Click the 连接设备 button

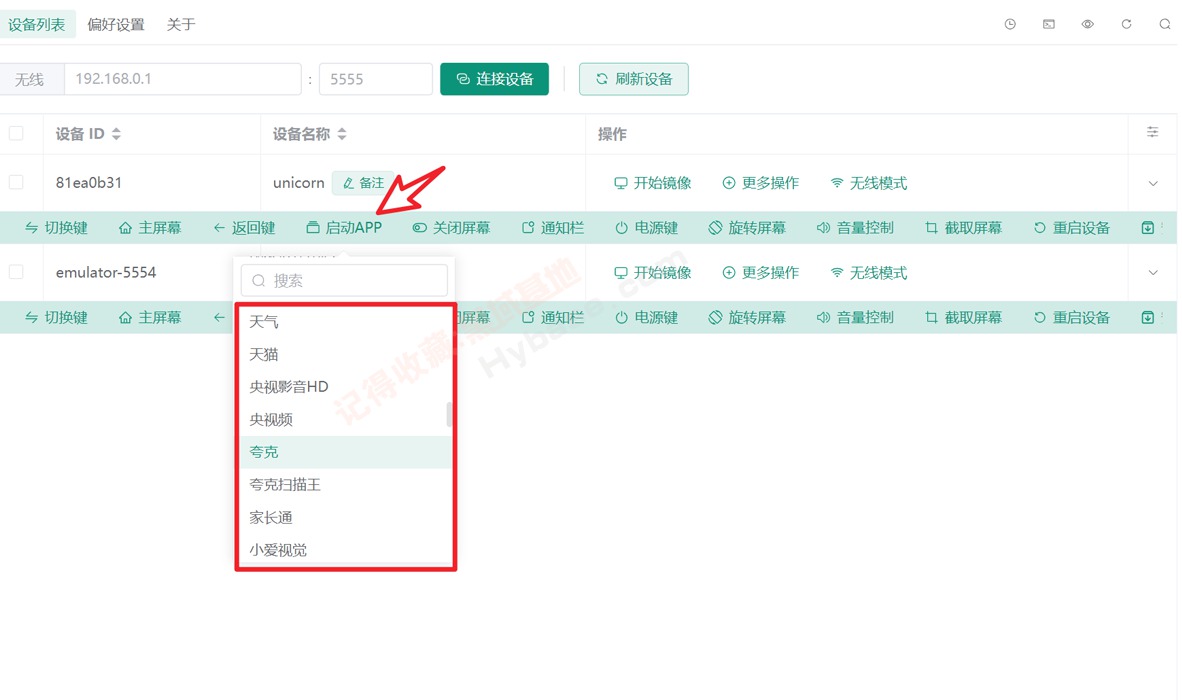(494, 79)
